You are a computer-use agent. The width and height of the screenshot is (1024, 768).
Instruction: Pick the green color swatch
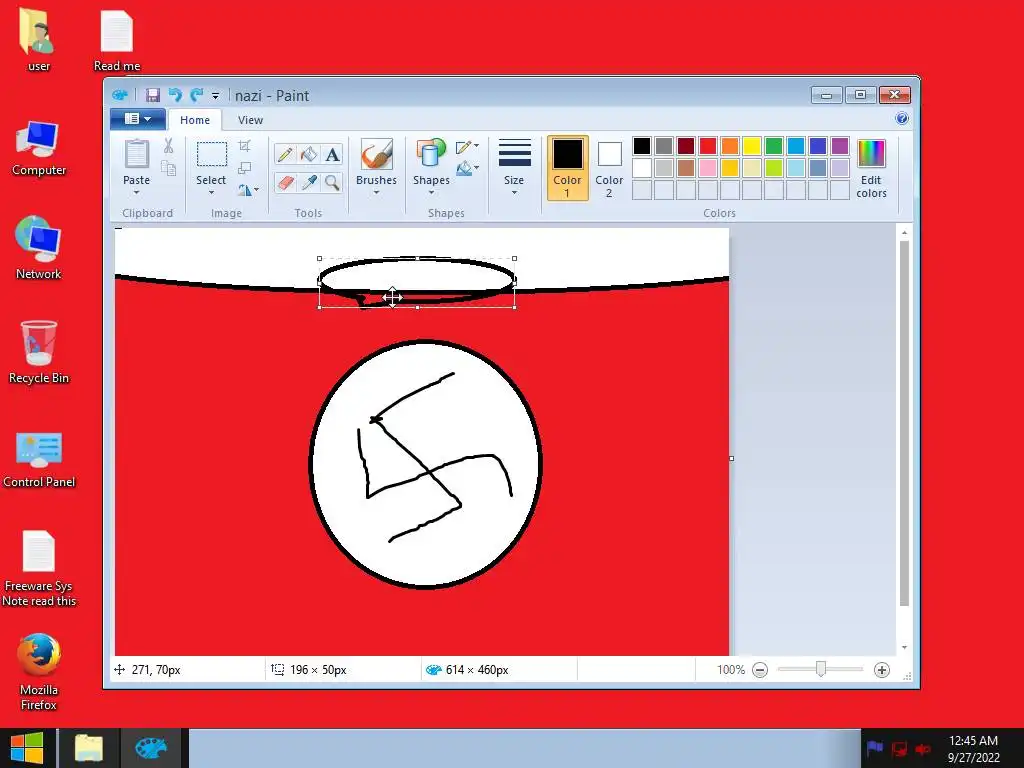click(774, 146)
